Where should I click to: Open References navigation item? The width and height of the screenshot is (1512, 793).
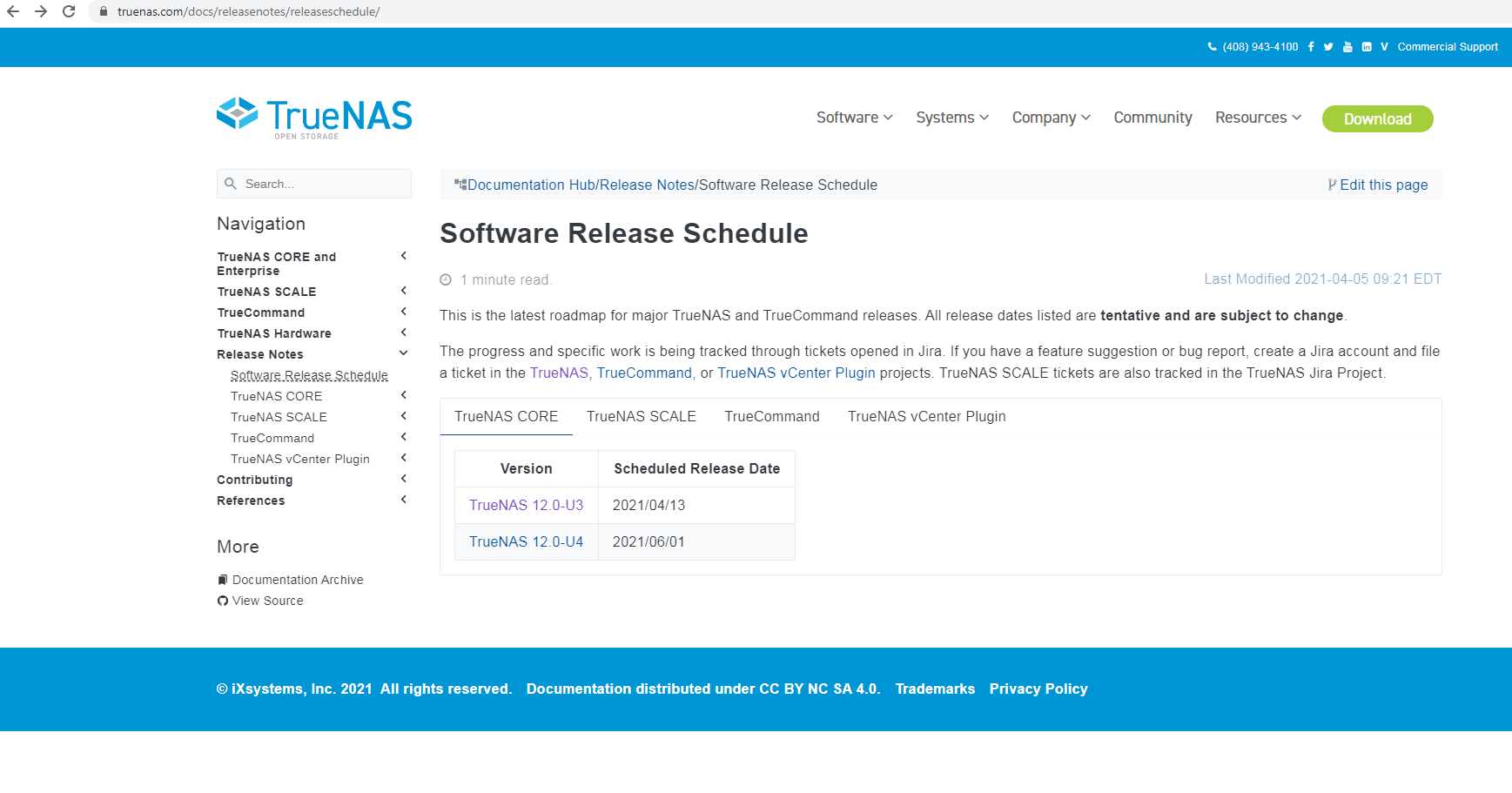[x=251, y=501]
